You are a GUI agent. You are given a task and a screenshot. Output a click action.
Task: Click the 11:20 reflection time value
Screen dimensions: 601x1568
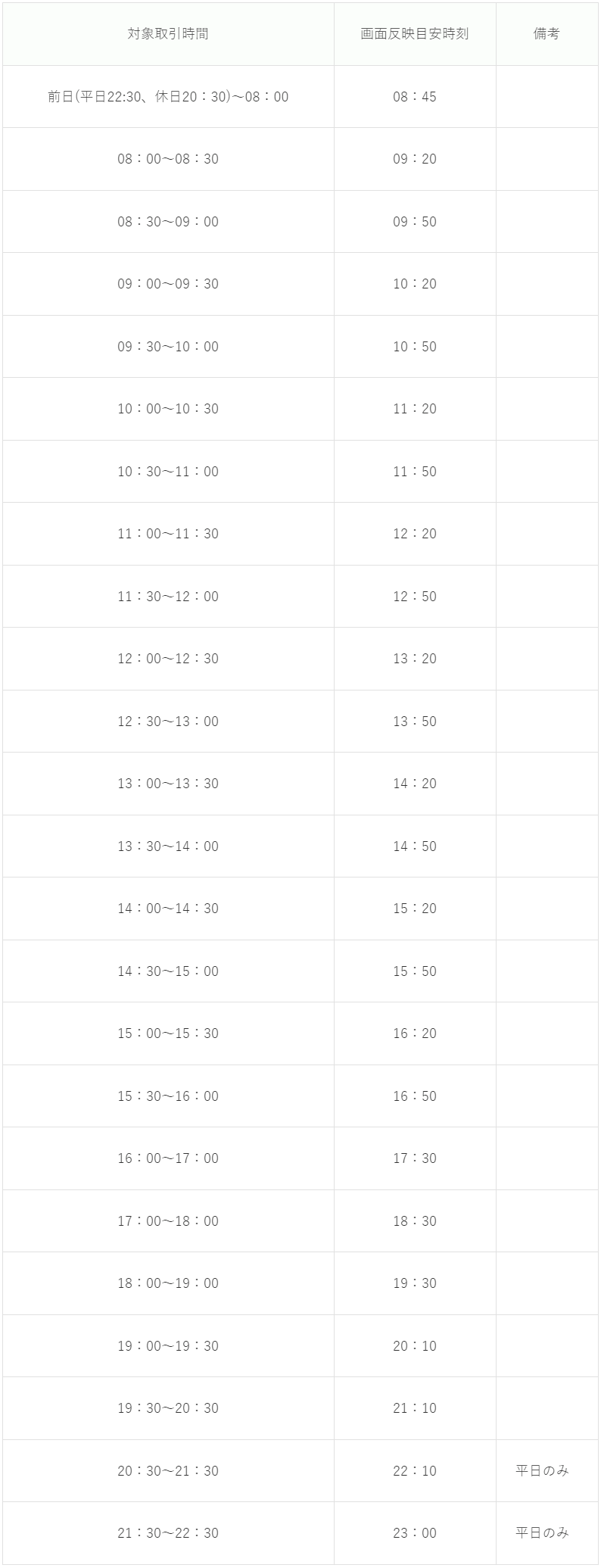[x=415, y=409]
